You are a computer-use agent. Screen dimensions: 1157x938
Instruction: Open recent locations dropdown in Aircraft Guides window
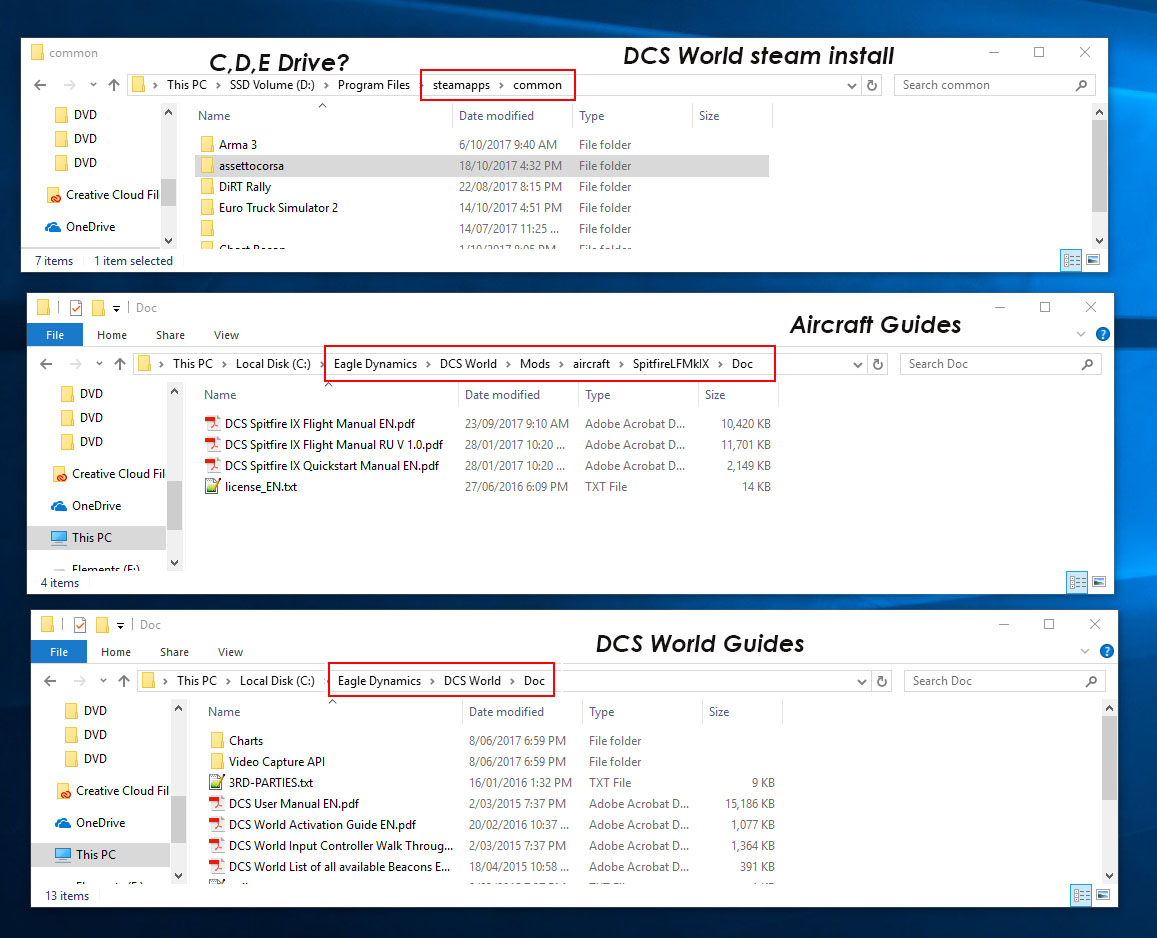click(99, 364)
